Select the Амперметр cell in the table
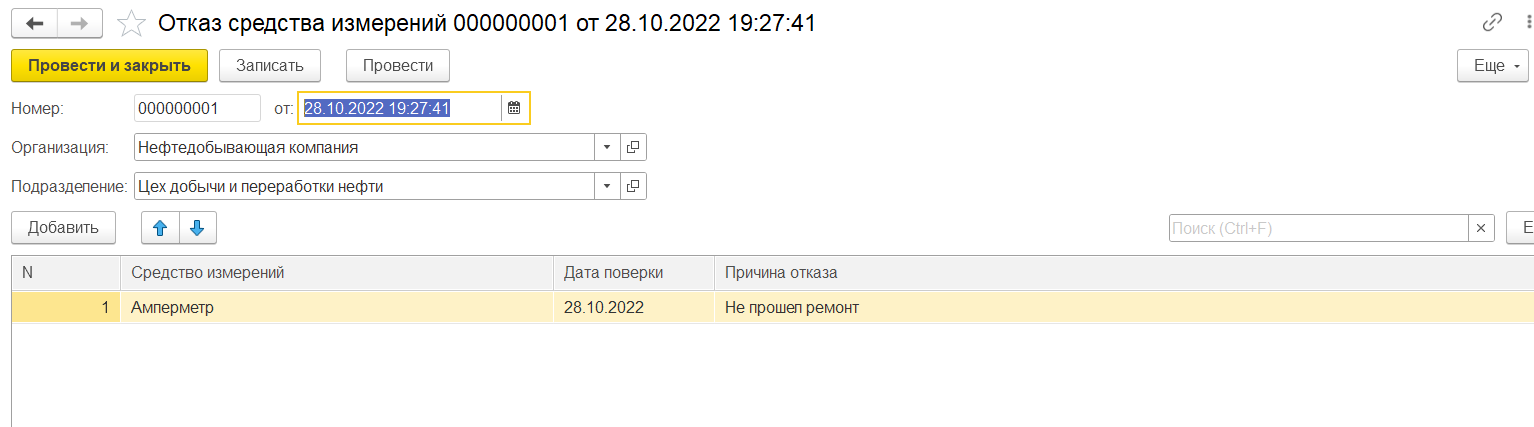This screenshot has width=1534, height=427. pos(337,308)
